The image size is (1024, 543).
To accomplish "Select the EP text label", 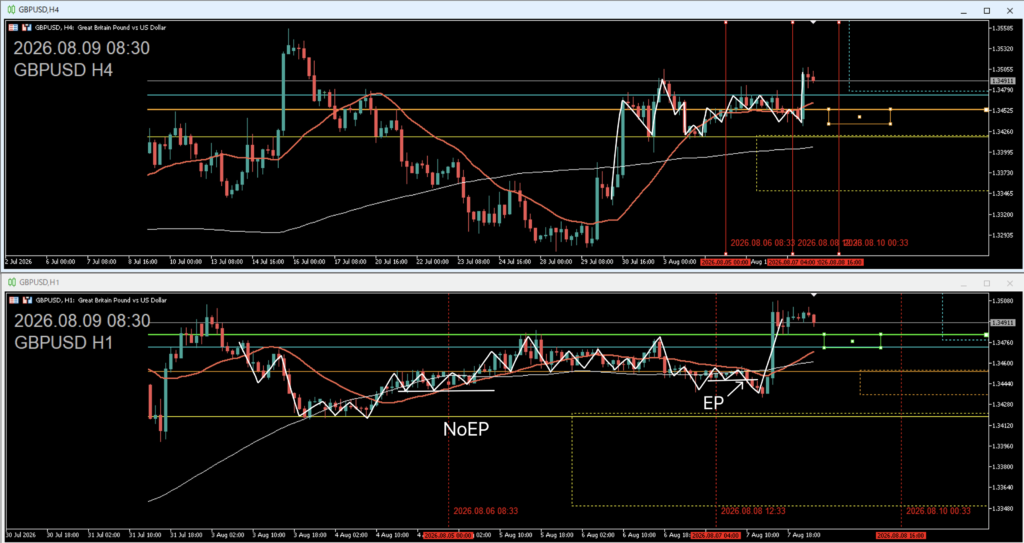I will point(713,404).
